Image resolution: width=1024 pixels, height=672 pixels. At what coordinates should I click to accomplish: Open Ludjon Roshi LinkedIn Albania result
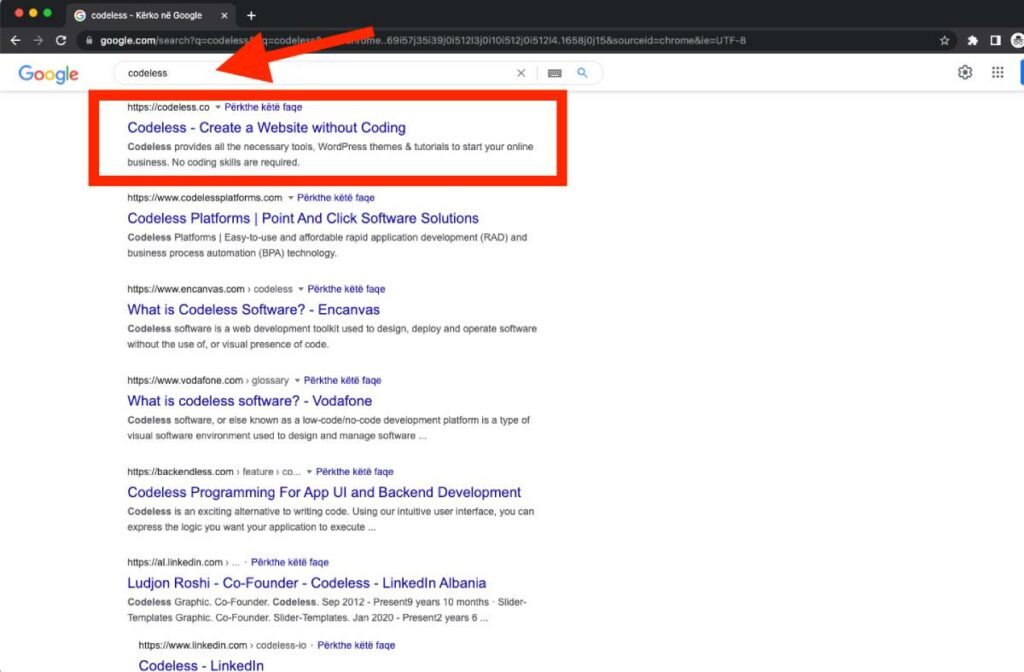point(307,583)
